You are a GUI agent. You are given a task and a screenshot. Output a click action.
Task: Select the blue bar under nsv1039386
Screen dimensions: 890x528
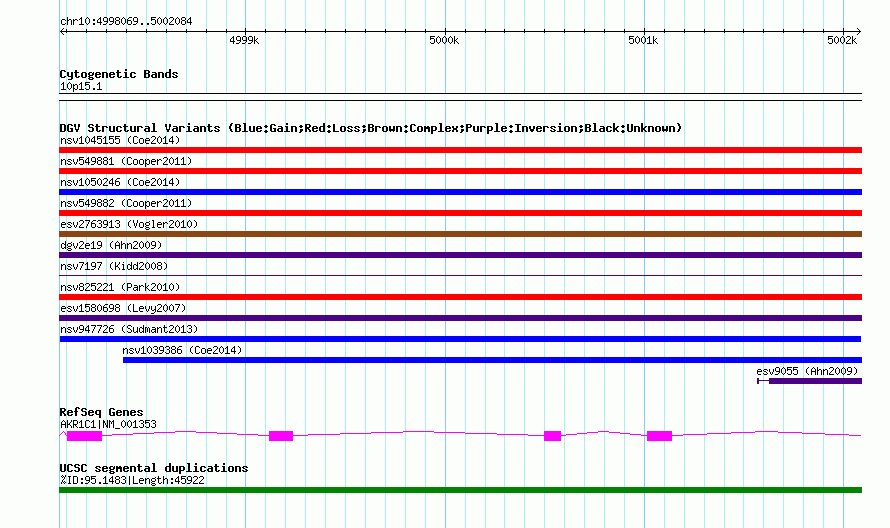tap(492, 360)
